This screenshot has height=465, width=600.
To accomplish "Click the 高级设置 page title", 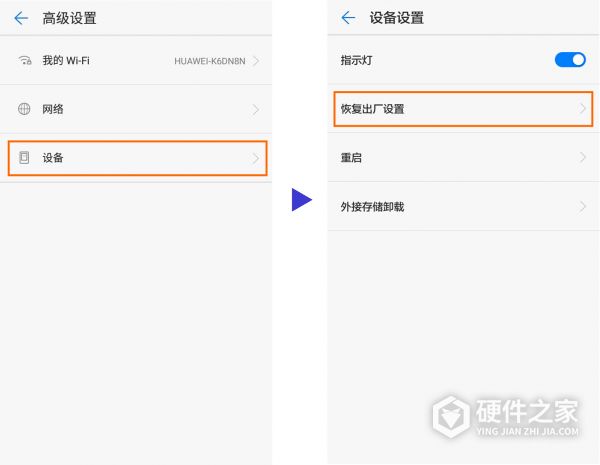I will pos(69,18).
